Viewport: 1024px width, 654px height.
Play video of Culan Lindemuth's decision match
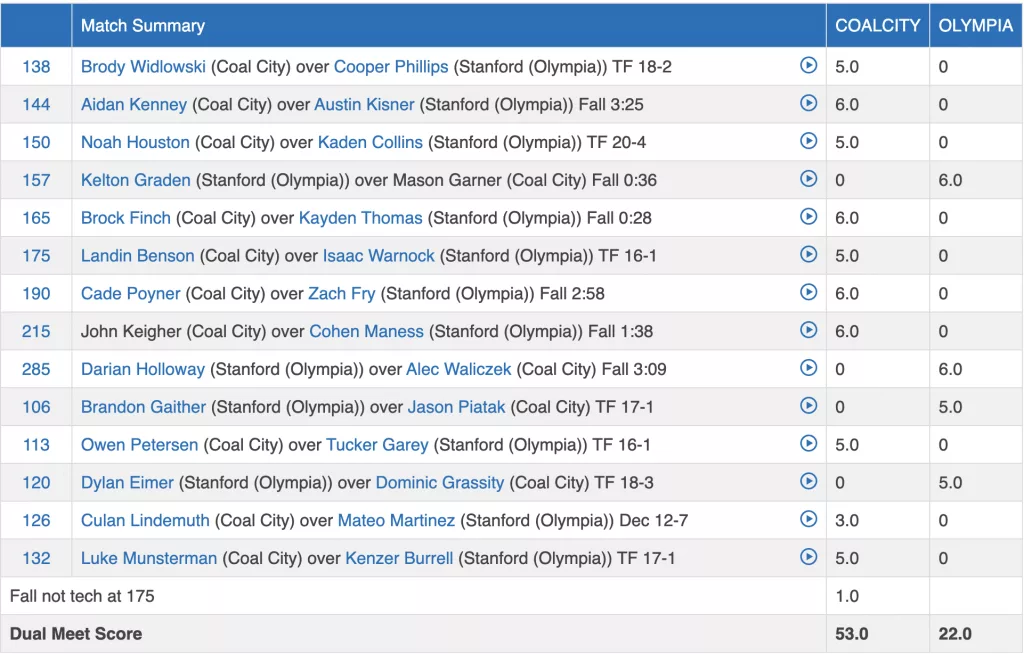[808, 519]
